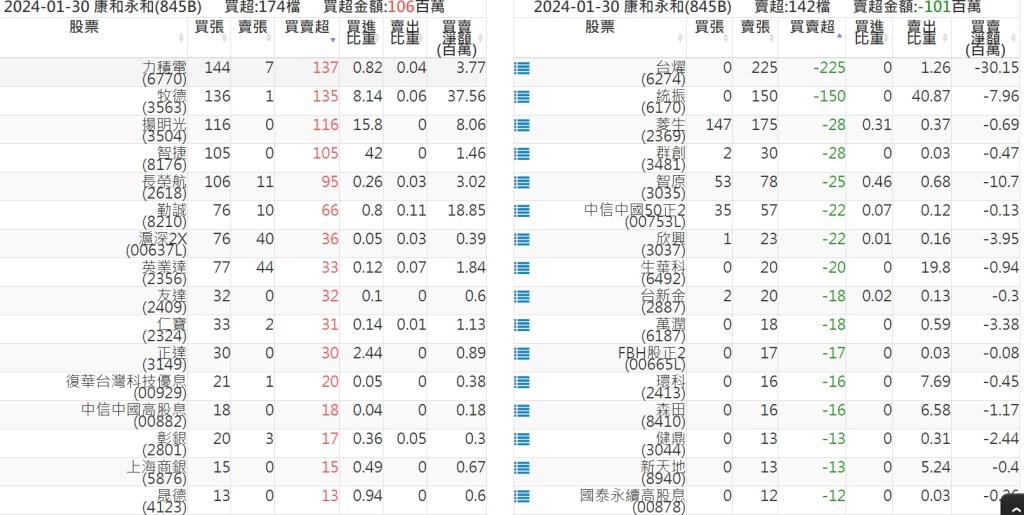Screen dimensions: 1024x515
Task: Sort left table by 買張 column
Action: 209,28
